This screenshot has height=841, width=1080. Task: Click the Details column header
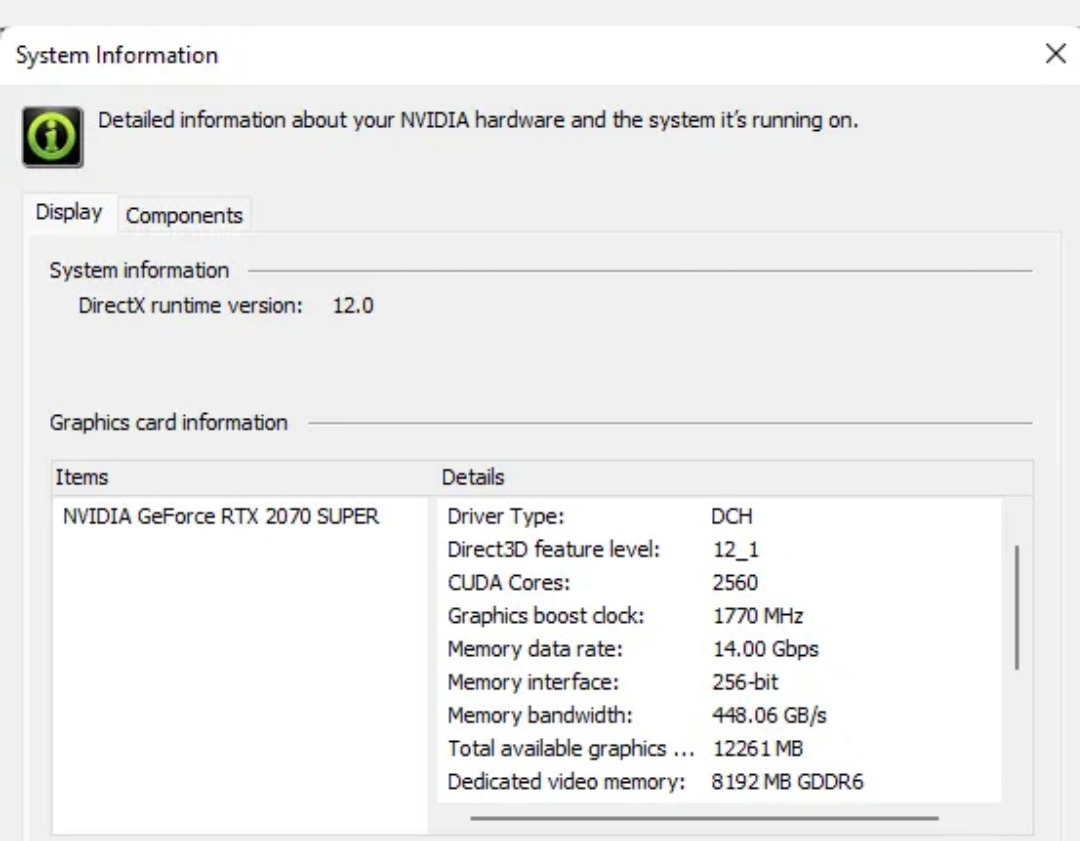coord(473,477)
